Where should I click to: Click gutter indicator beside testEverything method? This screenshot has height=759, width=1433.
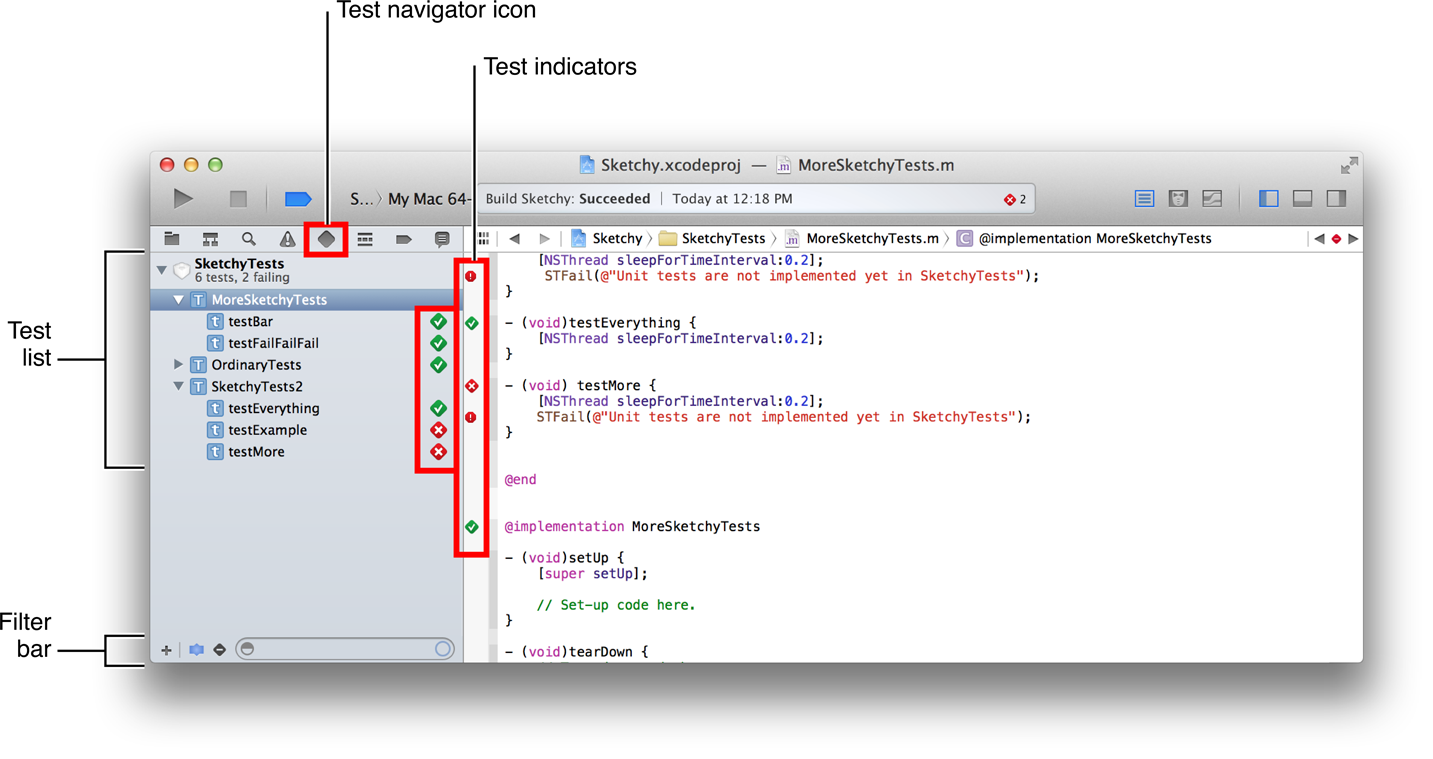pos(471,323)
